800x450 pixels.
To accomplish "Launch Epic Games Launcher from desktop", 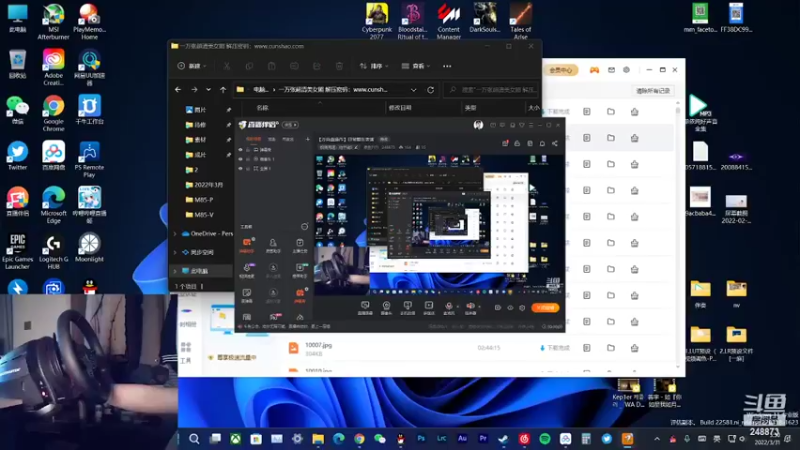I will pyautogui.click(x=17, y=251).
